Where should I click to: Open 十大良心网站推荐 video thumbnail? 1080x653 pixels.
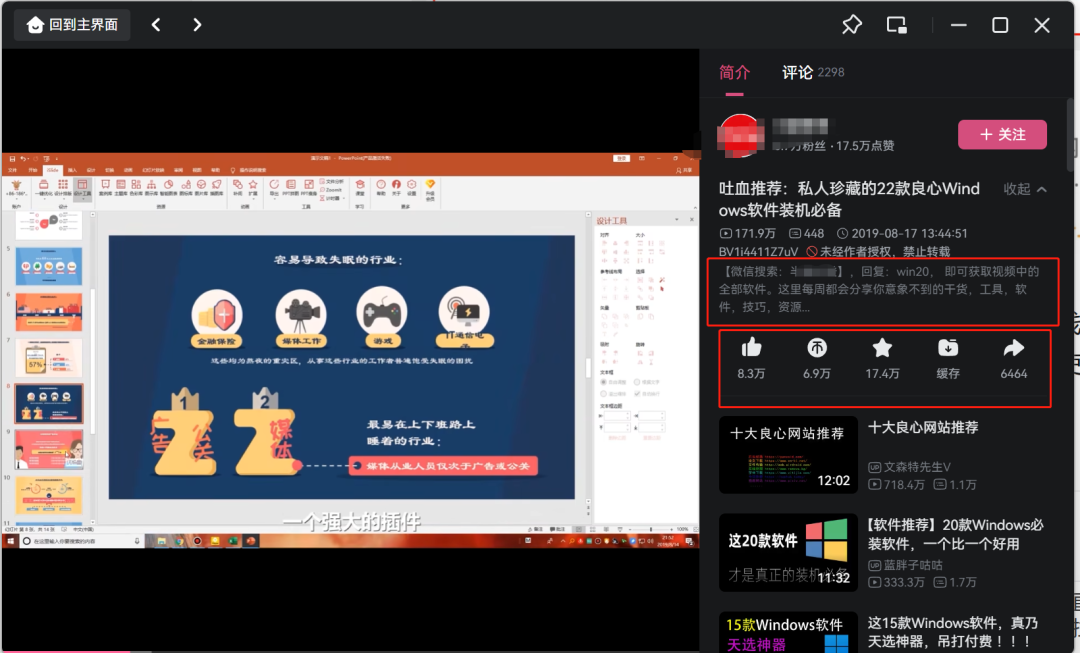788,455
